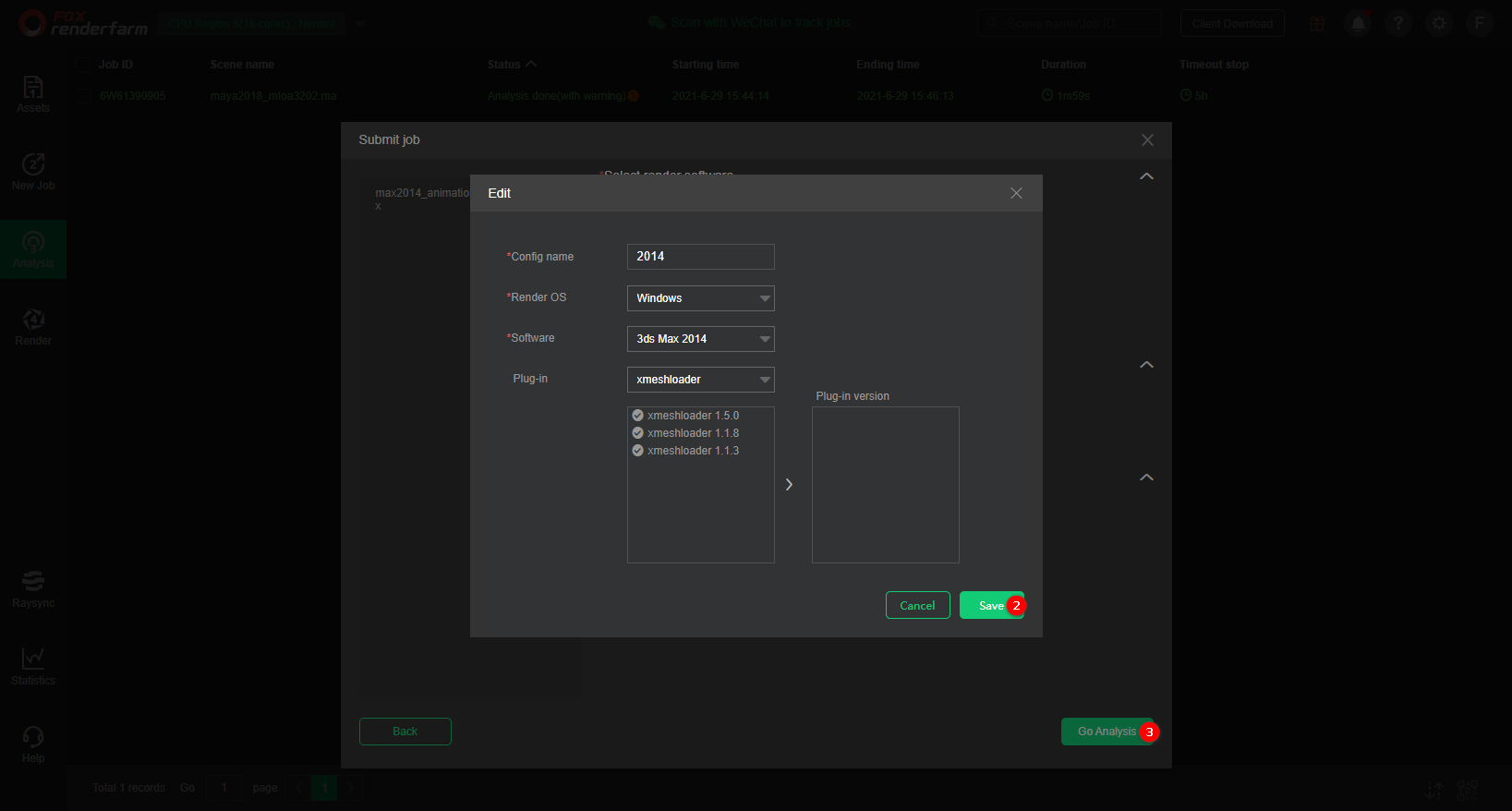The height and width of the screenshot is (811, 1512).
Task: Open Help at the sidebar bottom
Action: pos(33,744)
